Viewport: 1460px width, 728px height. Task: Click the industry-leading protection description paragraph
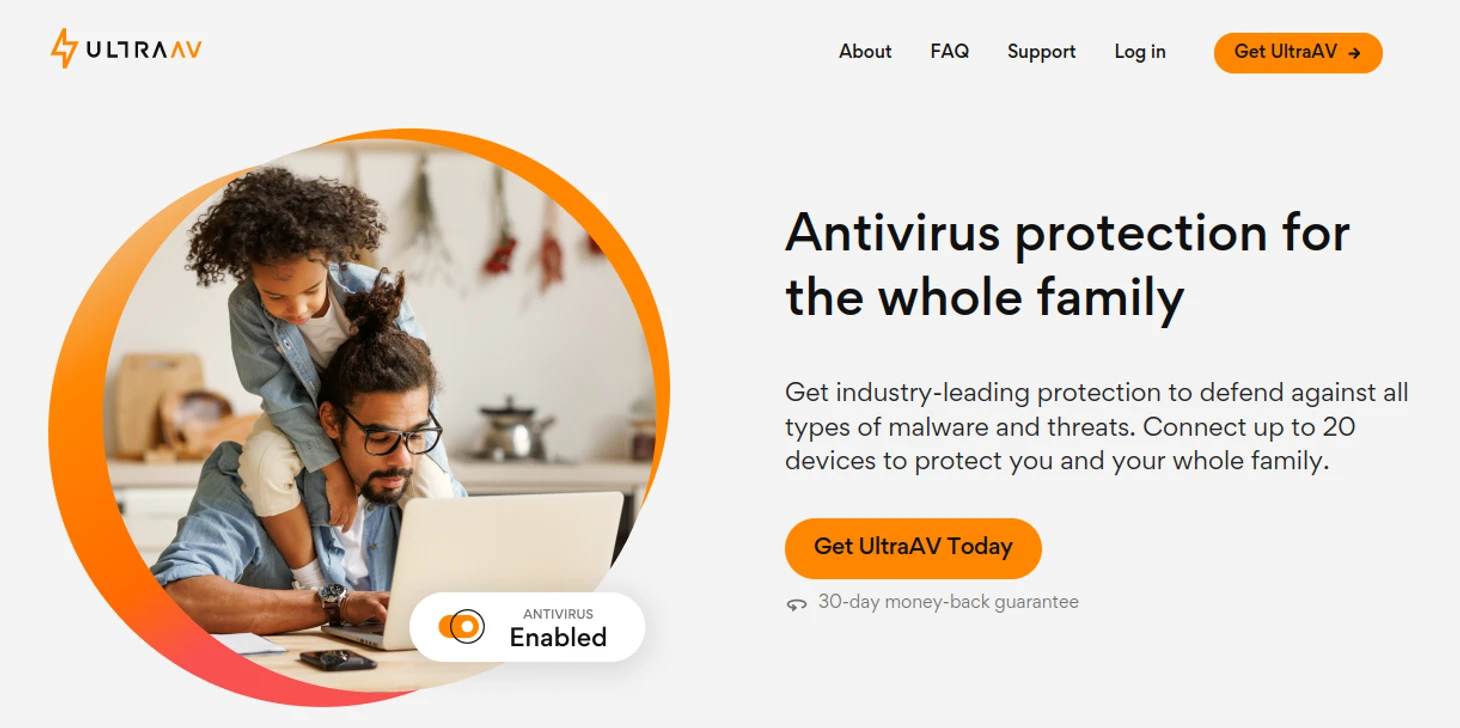(x=1097, y=427)
